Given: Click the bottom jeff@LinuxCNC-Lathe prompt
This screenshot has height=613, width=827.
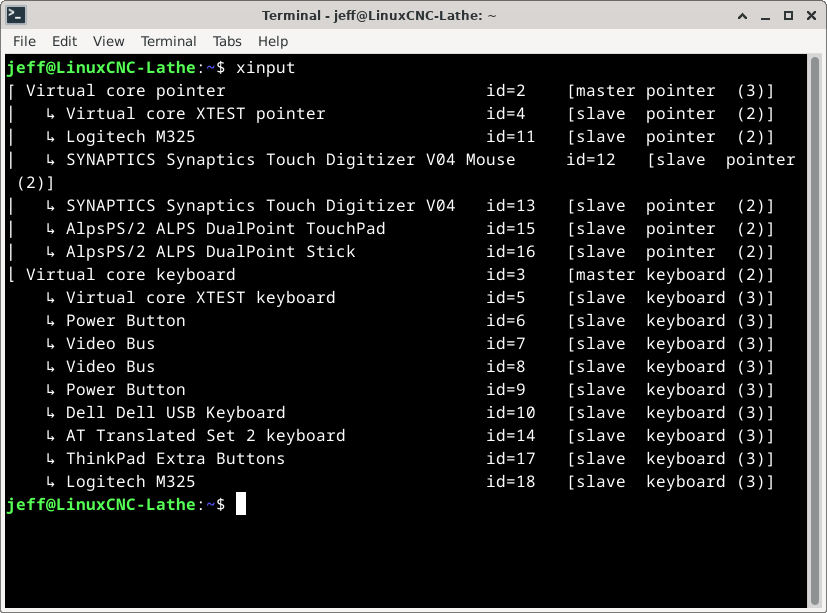Looking at the screenshot, I should coord(116,505).
